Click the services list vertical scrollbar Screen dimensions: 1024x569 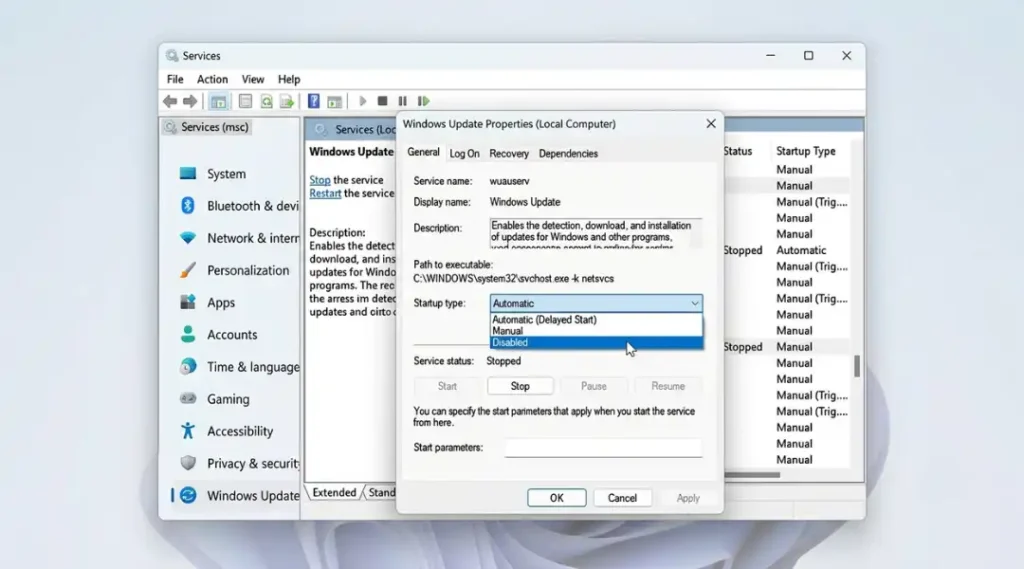pos(857,366)
